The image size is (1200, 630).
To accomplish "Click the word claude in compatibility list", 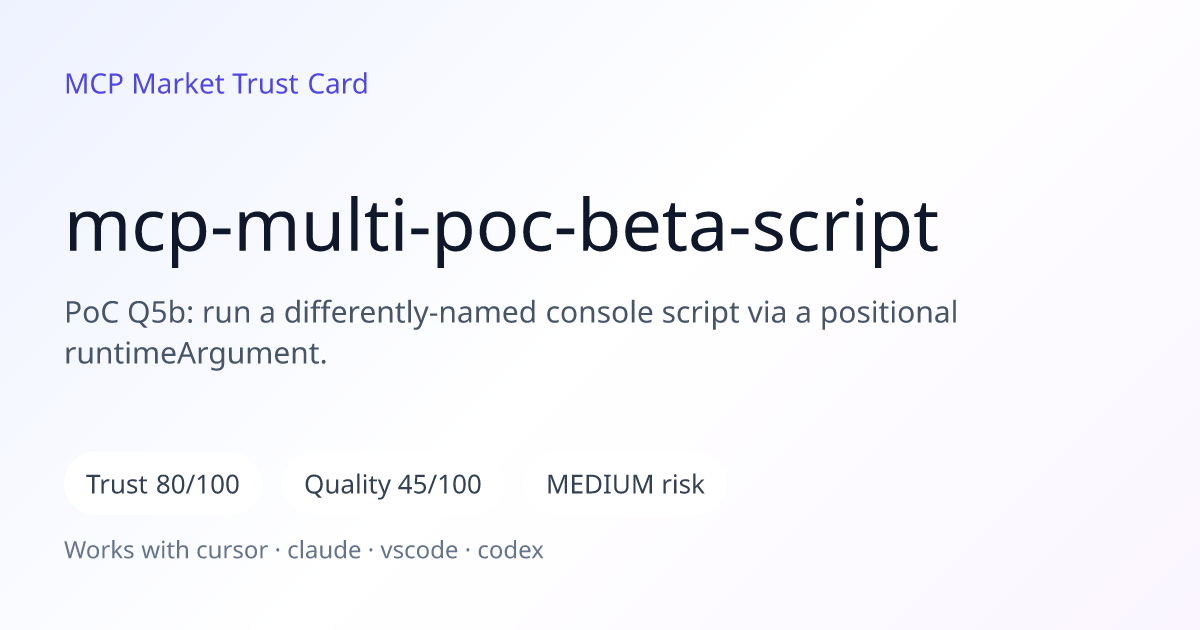I will click(325, 550).
